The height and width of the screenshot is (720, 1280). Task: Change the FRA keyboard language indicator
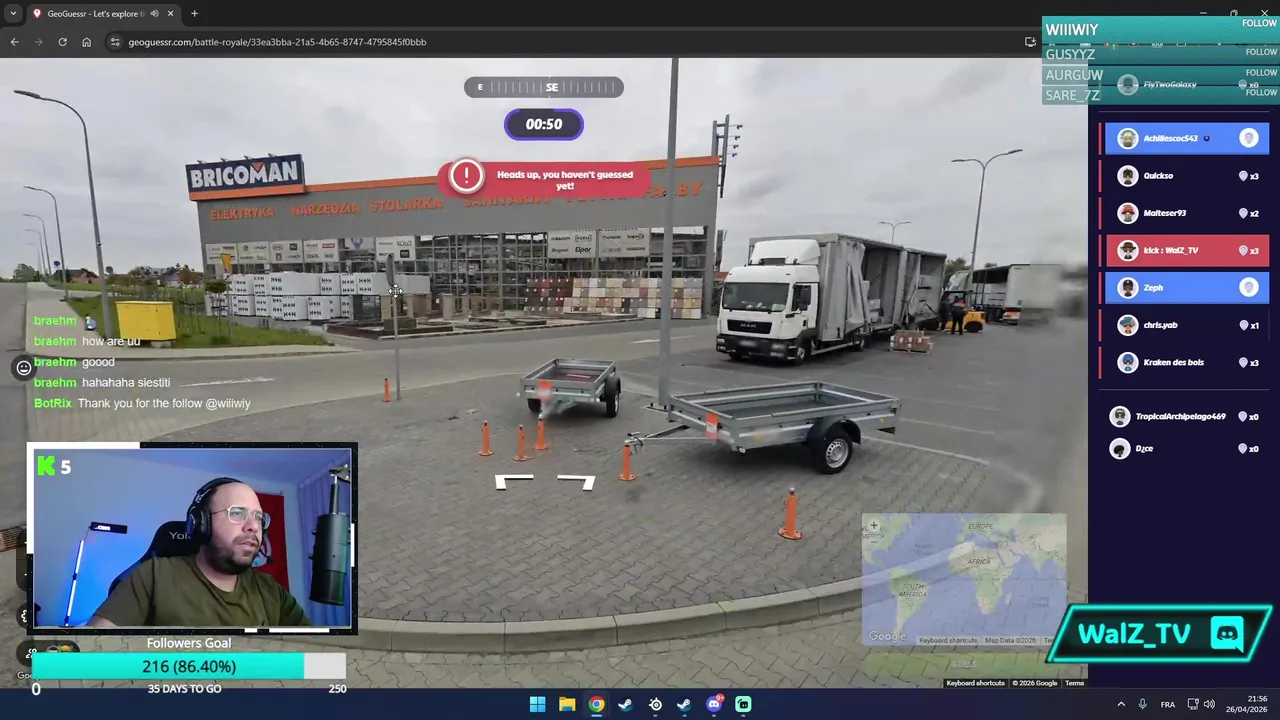tap(1167, 704)
